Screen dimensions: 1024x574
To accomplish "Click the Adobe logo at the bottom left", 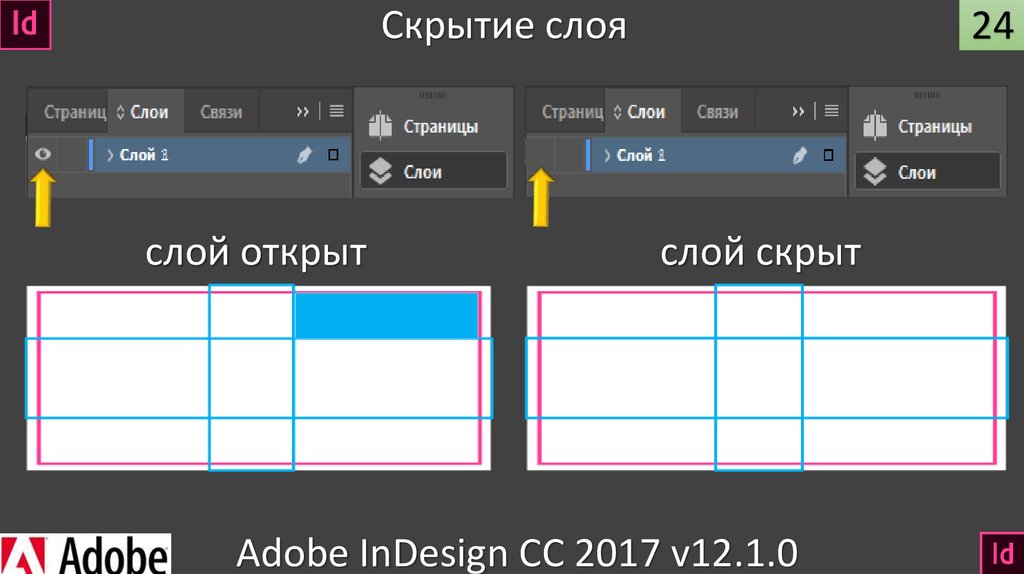I will [x=86, y=553].
